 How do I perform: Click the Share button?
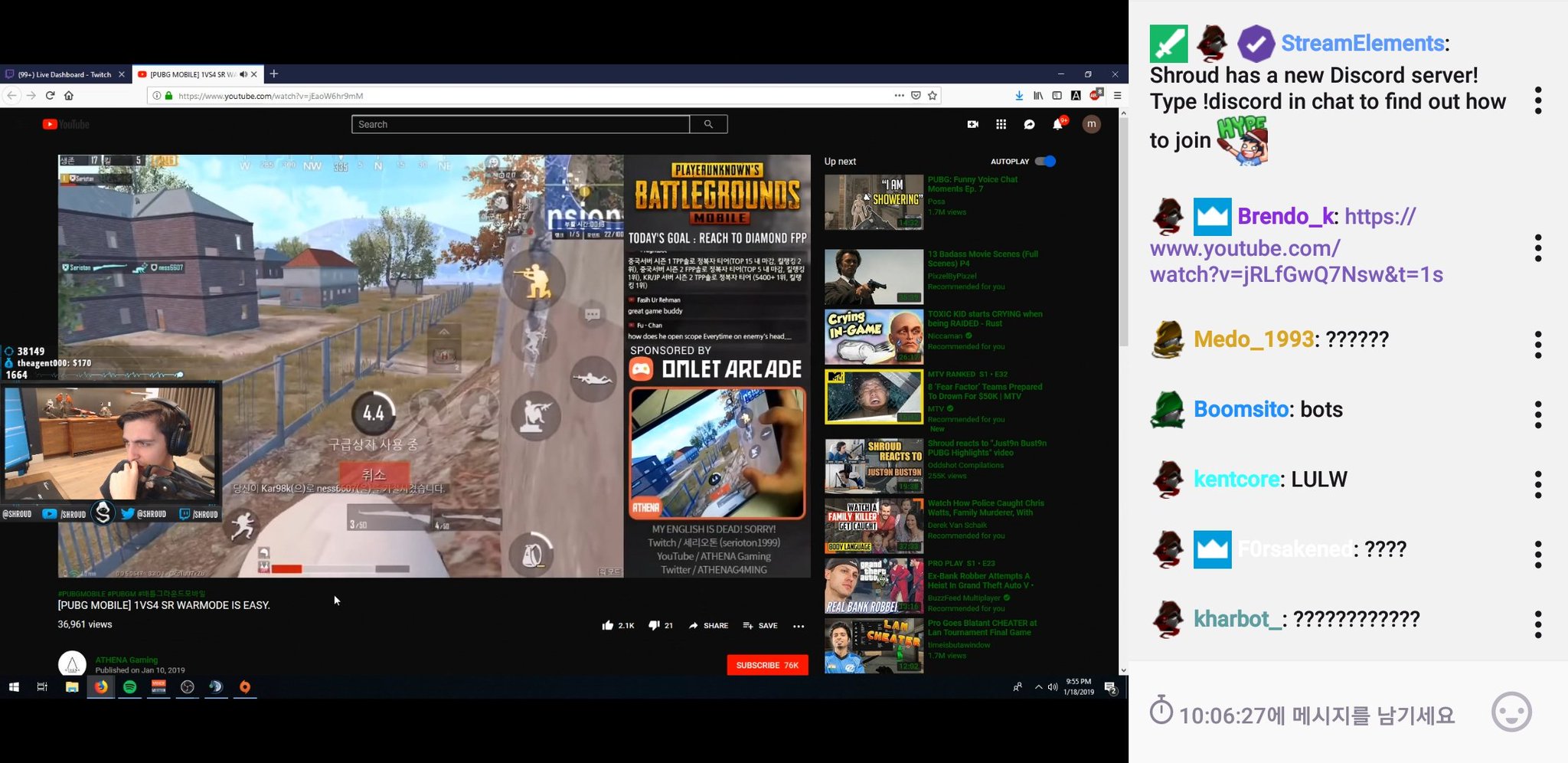708,625
